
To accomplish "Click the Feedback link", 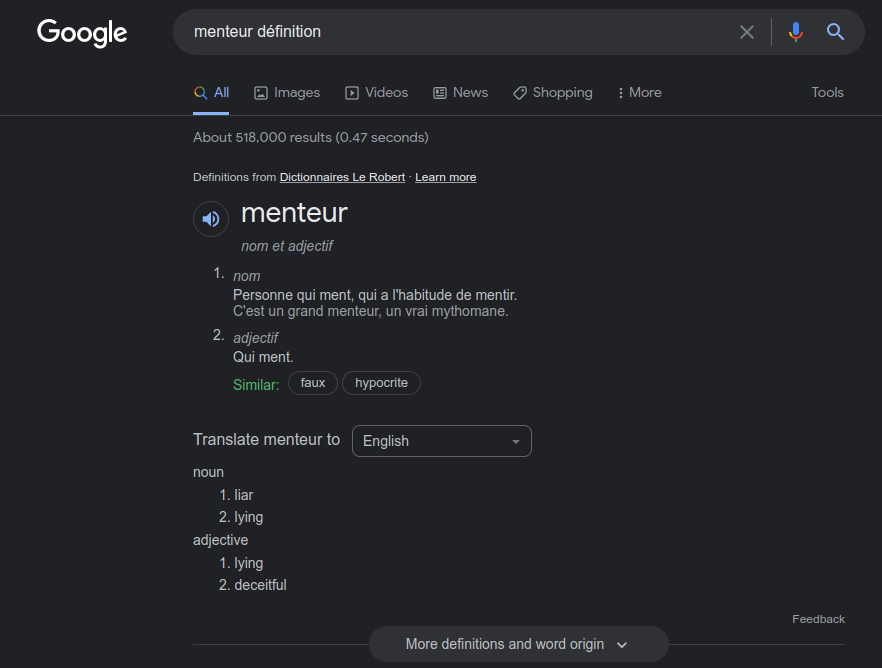I will 818,619.
